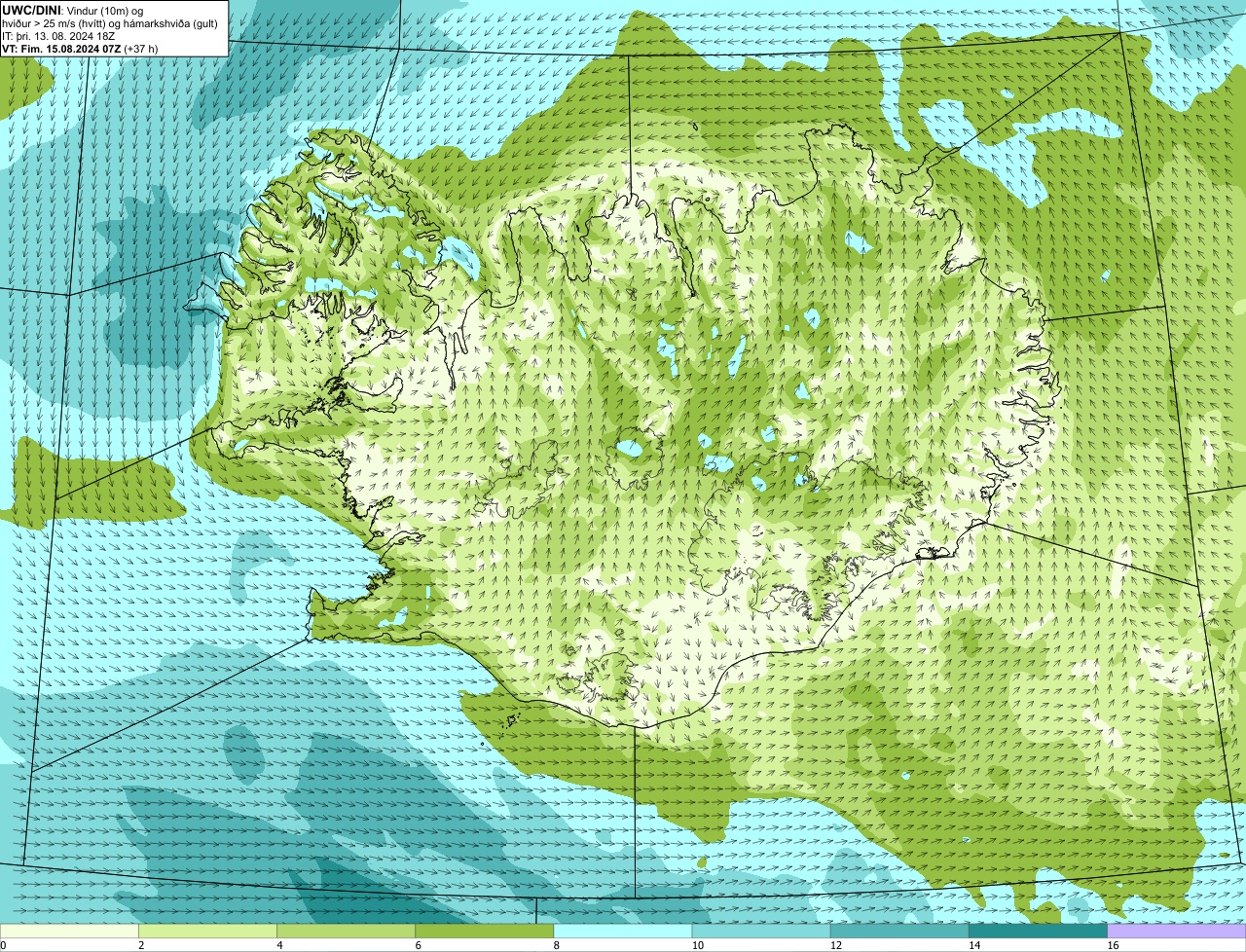This screenshot has width=1246, height=952.
Task: Click the dark teal 14–16 legend swatch
Action: [1038, 931]
